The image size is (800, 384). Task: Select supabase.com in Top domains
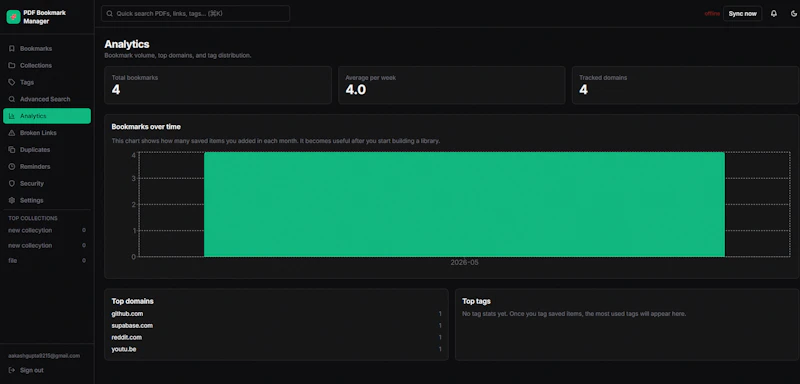132,325
